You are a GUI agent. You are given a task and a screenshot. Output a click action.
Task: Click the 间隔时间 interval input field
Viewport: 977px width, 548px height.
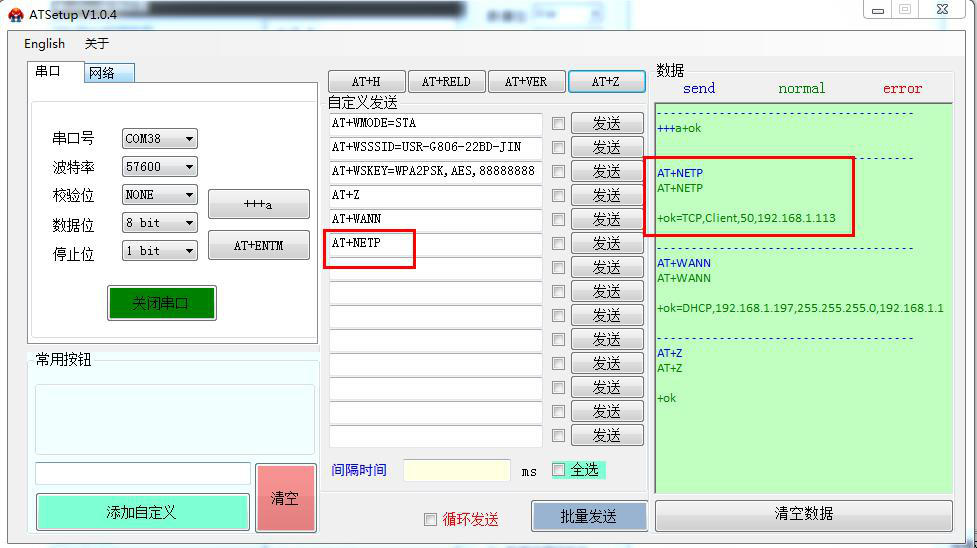456,470
